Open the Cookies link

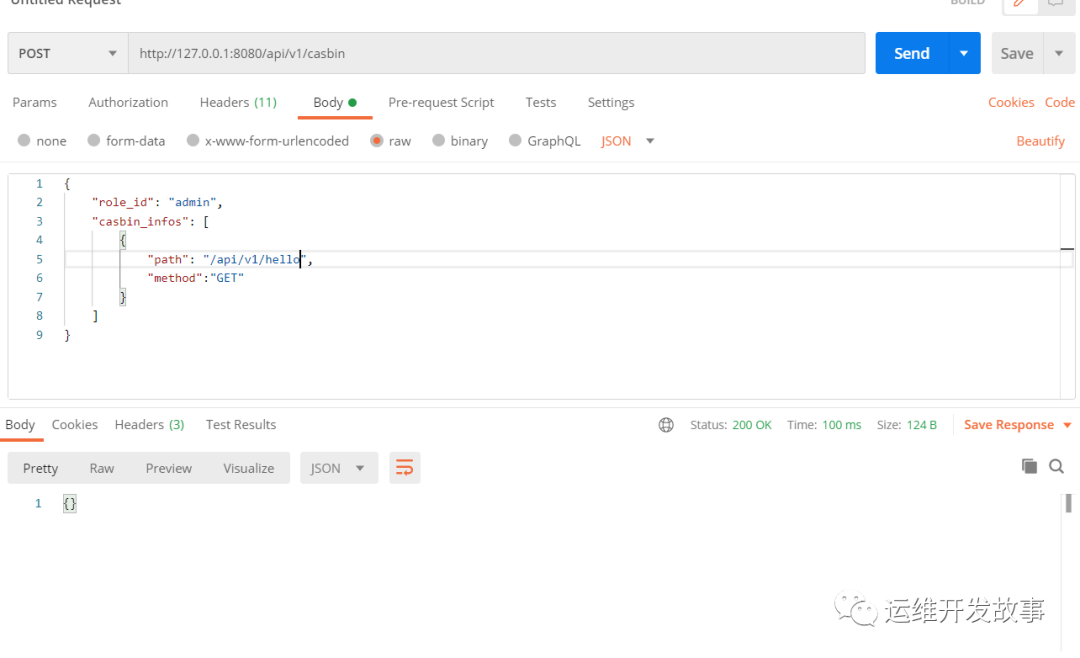point(1011,103)
